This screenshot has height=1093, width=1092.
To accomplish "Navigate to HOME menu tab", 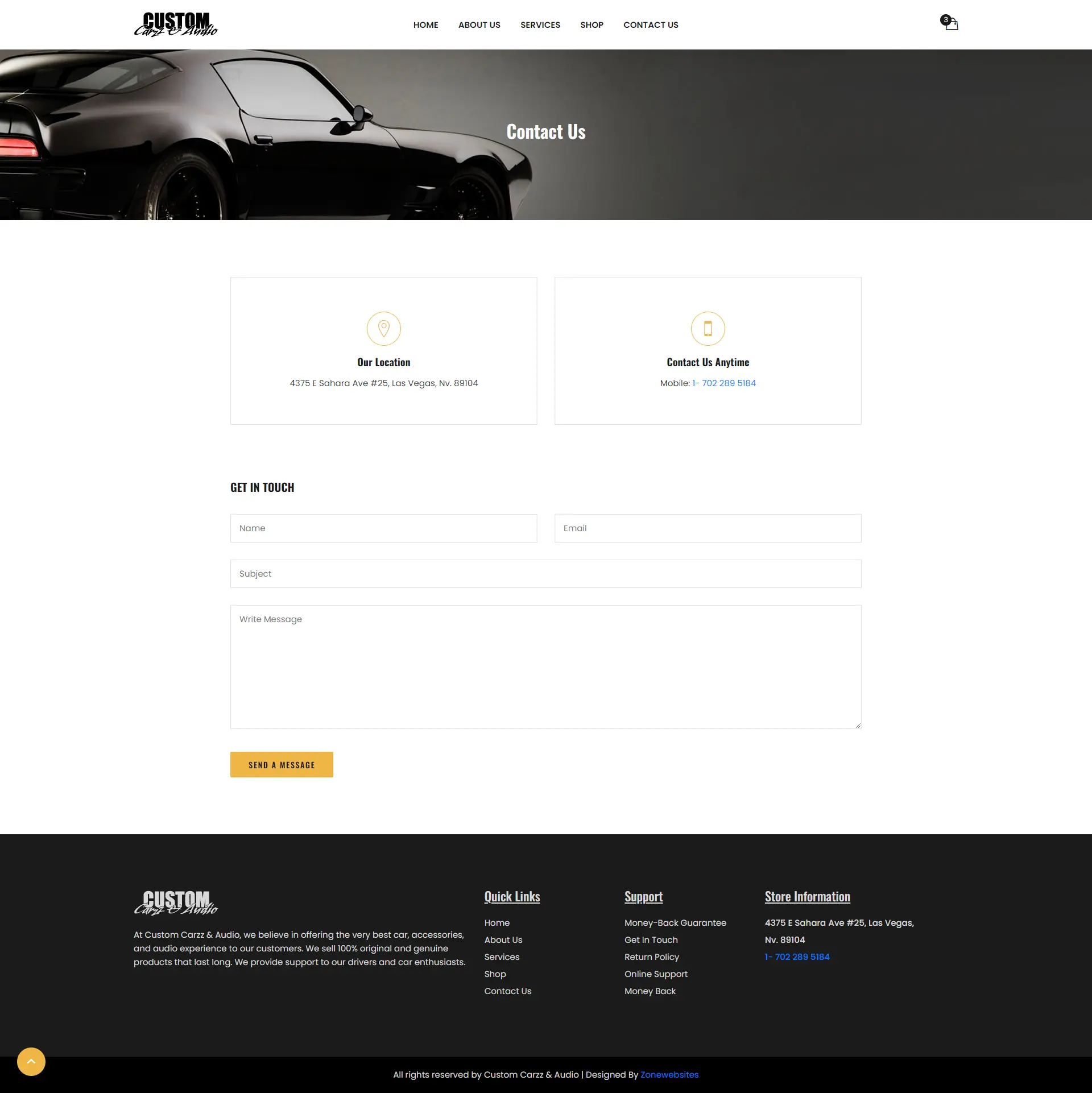I will point(425,25).
